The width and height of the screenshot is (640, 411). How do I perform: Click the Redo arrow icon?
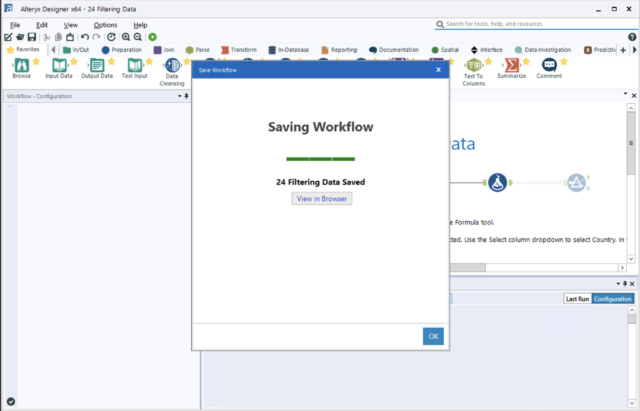[96, 37]
